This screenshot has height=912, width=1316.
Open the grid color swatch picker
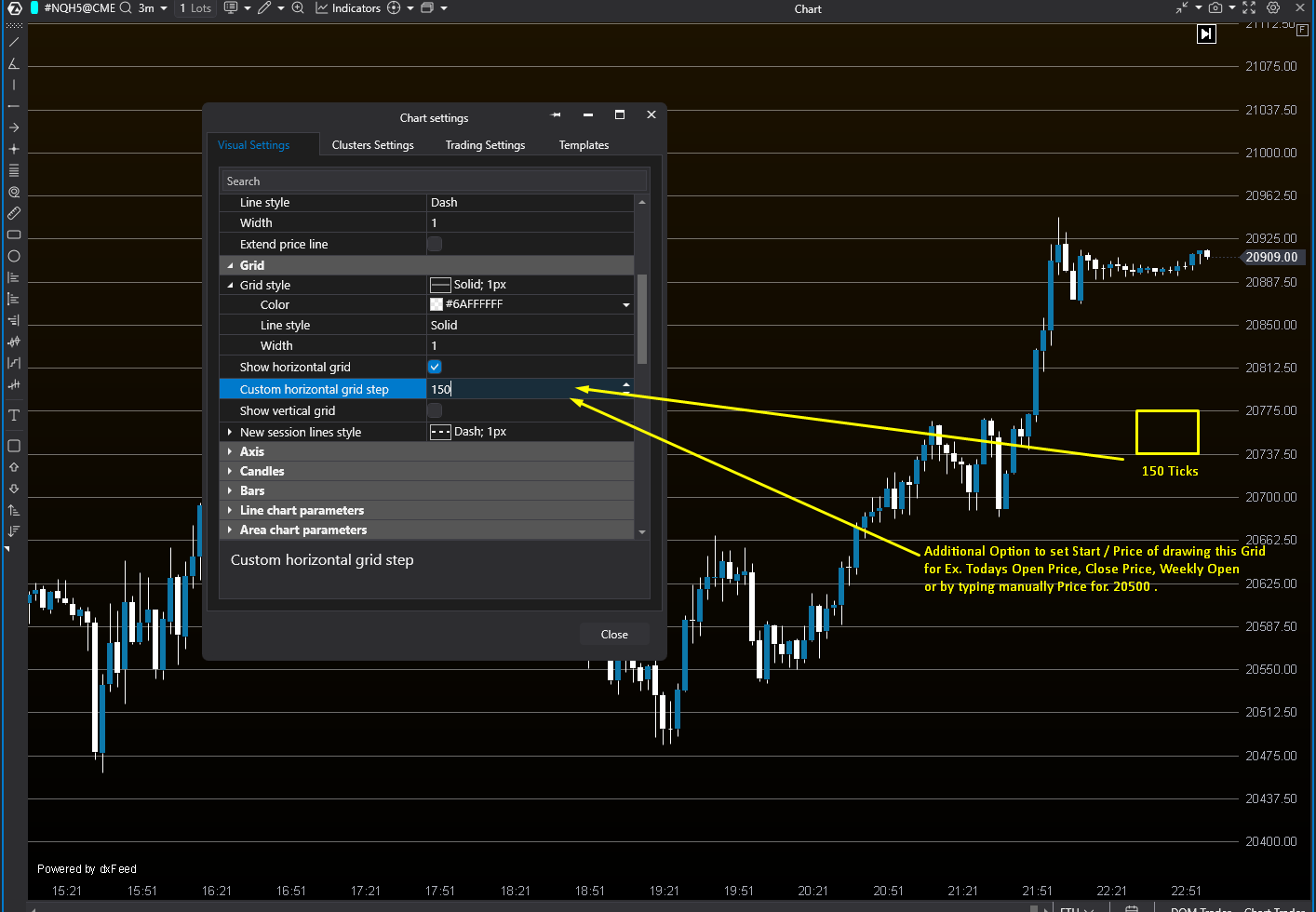pyautogui.click(x=436, y=304)
